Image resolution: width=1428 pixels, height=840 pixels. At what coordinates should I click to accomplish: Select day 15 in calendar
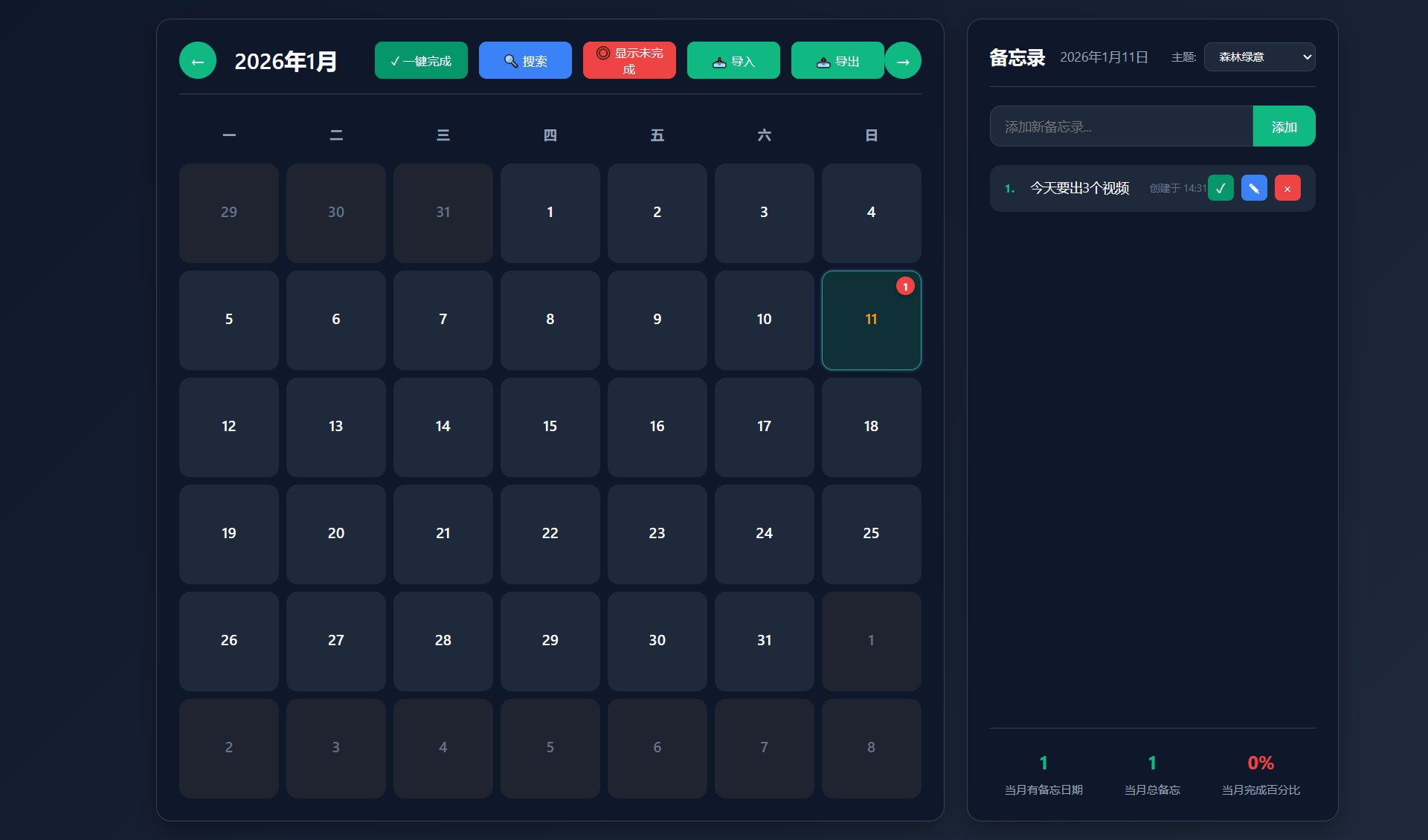(550, 427)
